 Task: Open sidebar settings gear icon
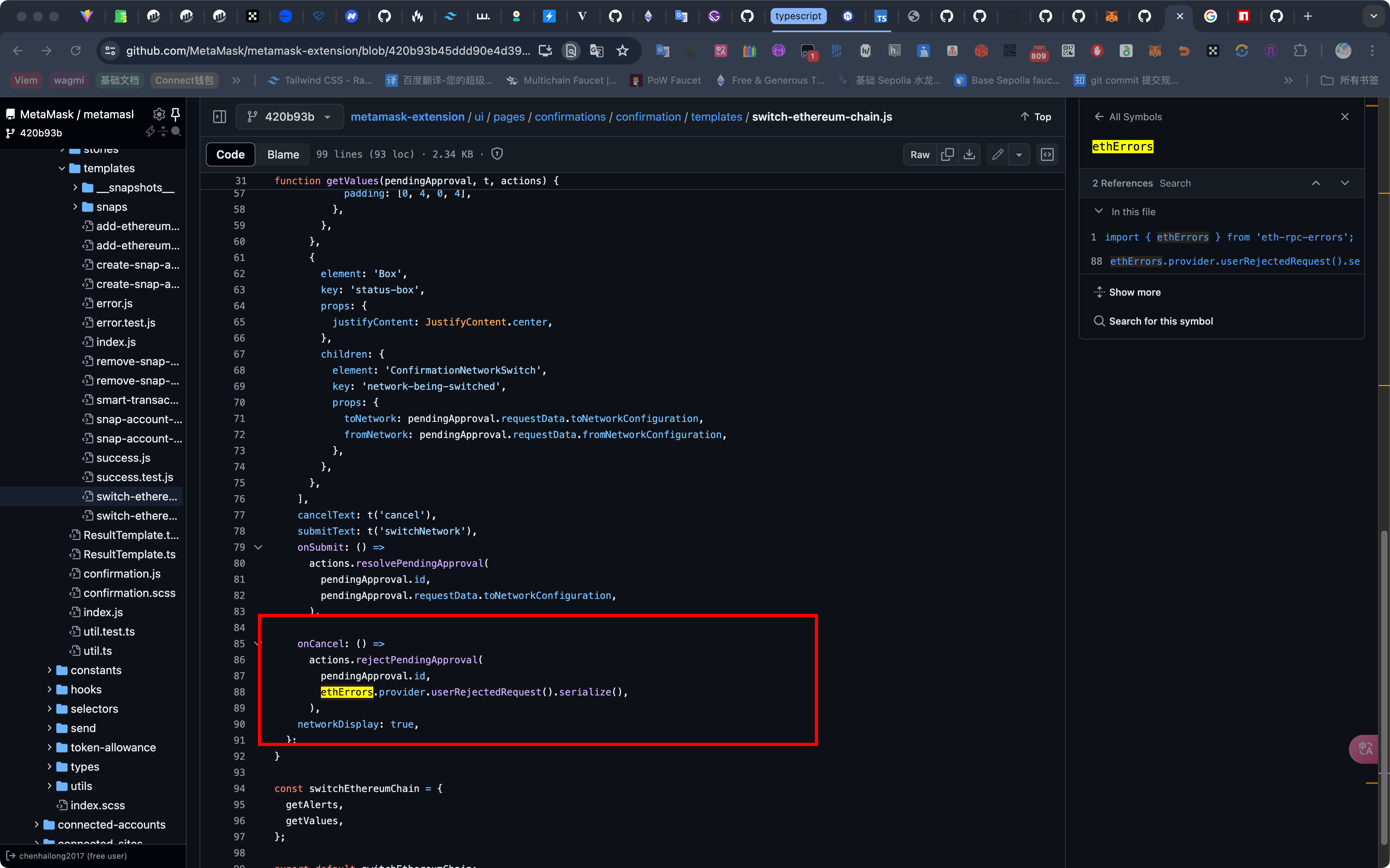[159, 114]
